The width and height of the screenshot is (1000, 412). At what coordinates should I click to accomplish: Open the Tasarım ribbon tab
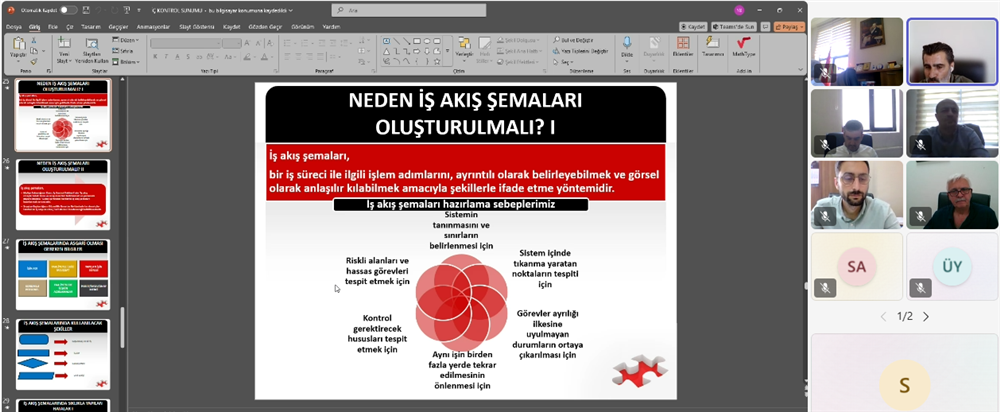point(91,27)
